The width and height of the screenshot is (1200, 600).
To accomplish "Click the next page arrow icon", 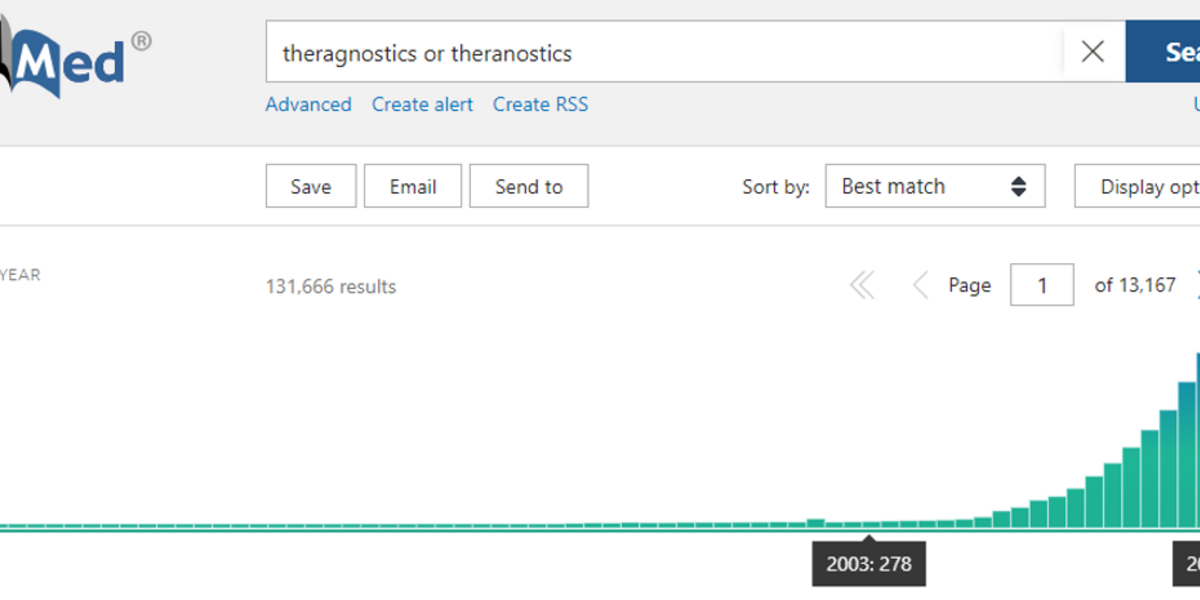I will pos(1196,286).
